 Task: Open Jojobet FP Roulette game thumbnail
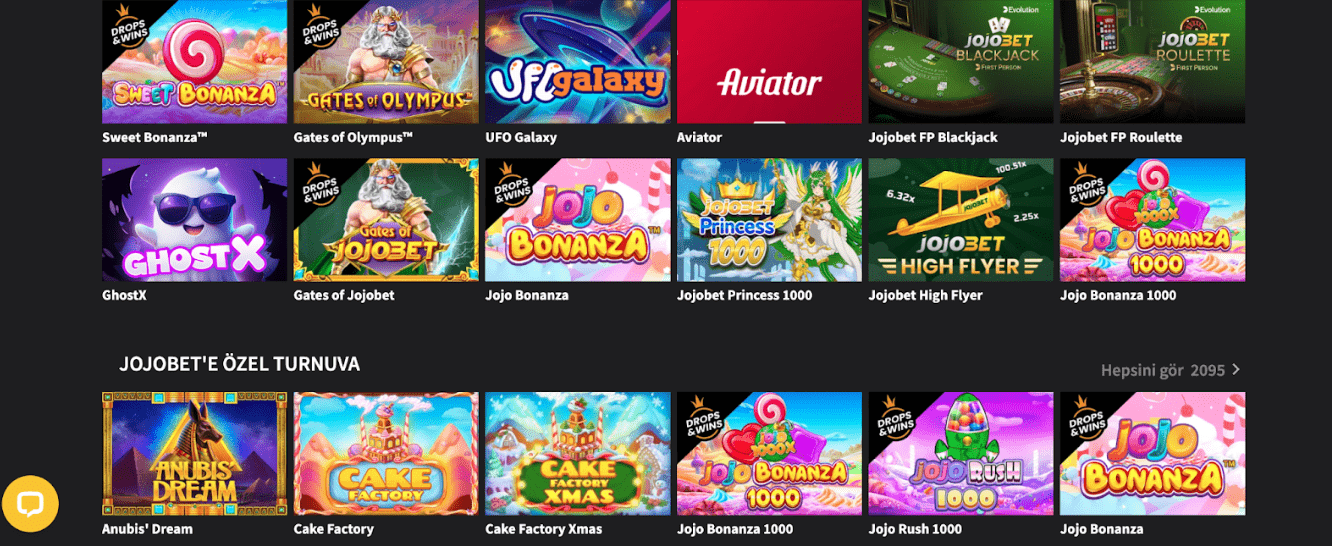[x=1153, y=61]
